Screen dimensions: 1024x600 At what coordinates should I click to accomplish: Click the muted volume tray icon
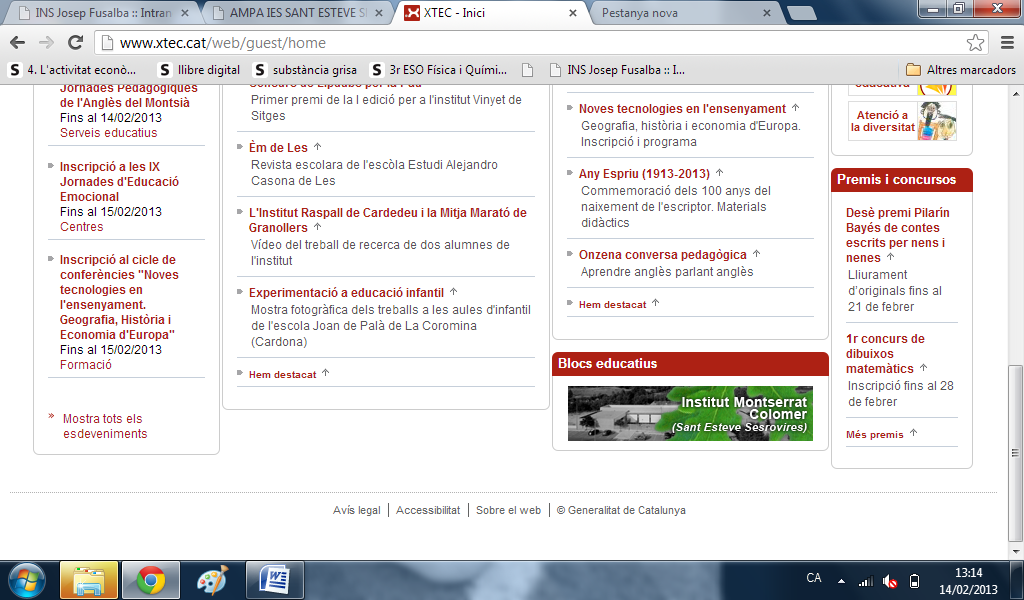coord(890,581)
